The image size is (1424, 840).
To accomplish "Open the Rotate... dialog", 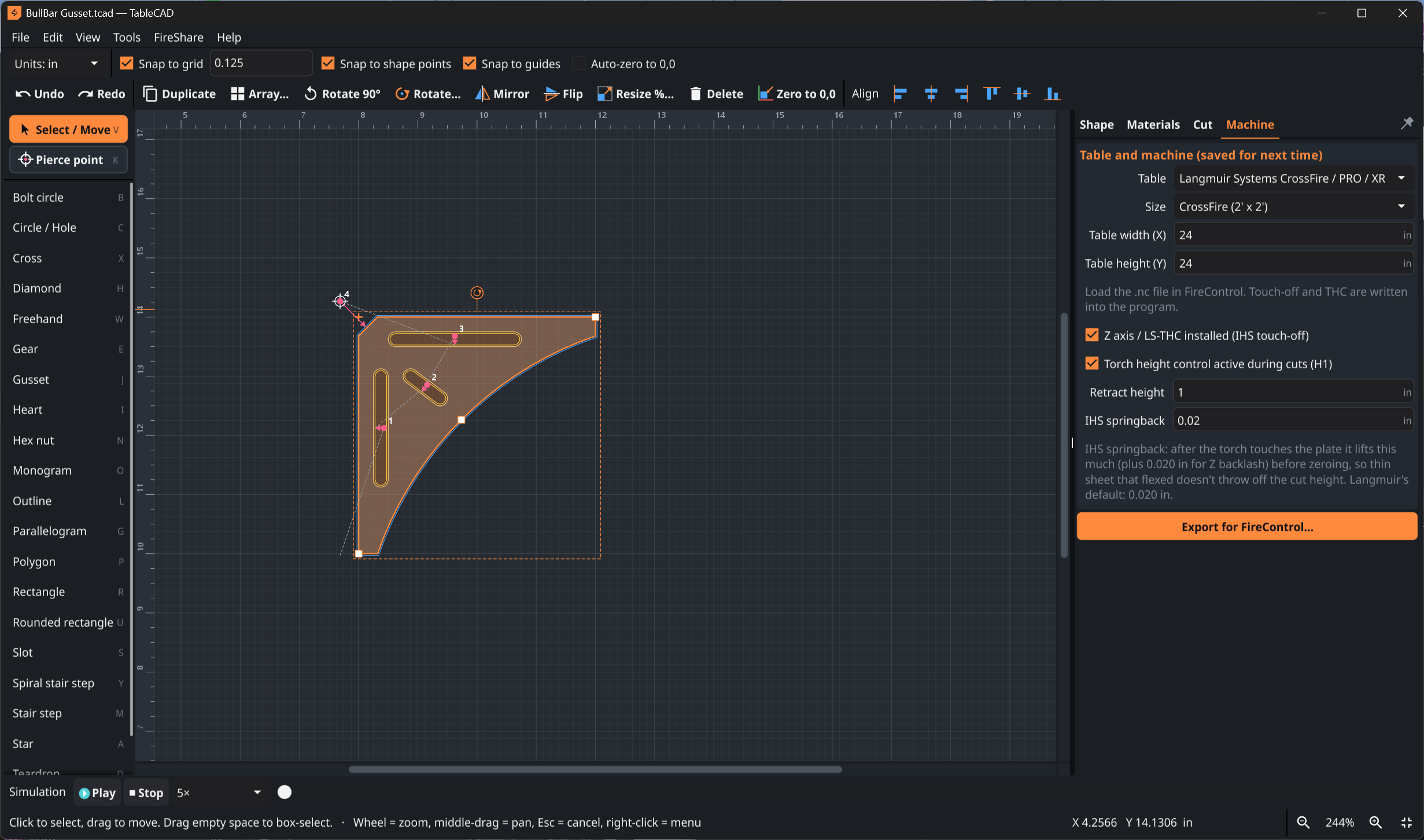I will click(428, 94).
